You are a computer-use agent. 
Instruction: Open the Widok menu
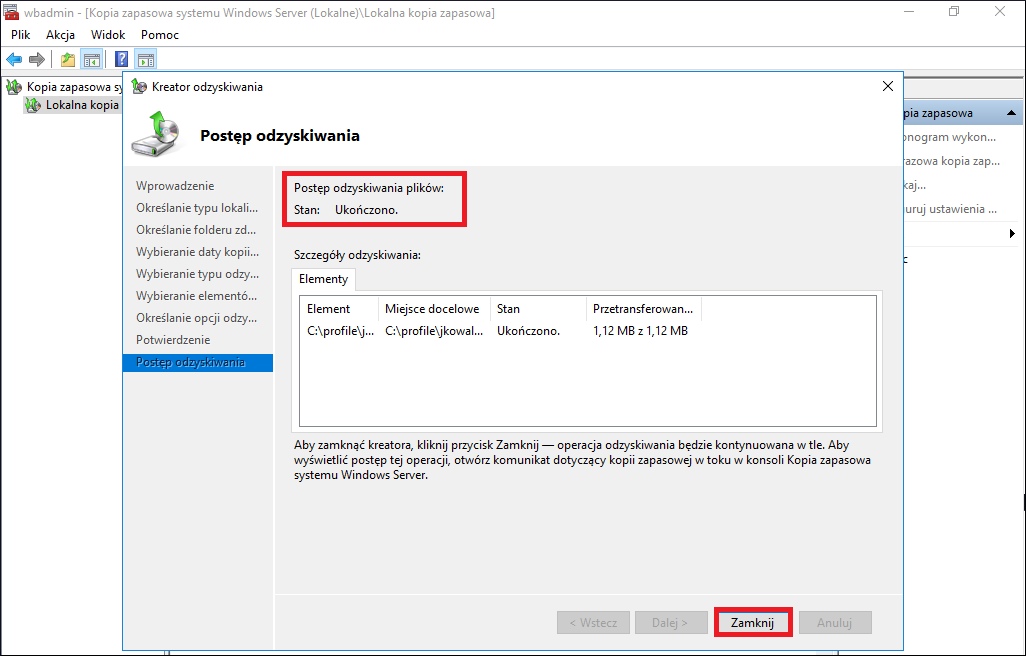click(108, 35)
